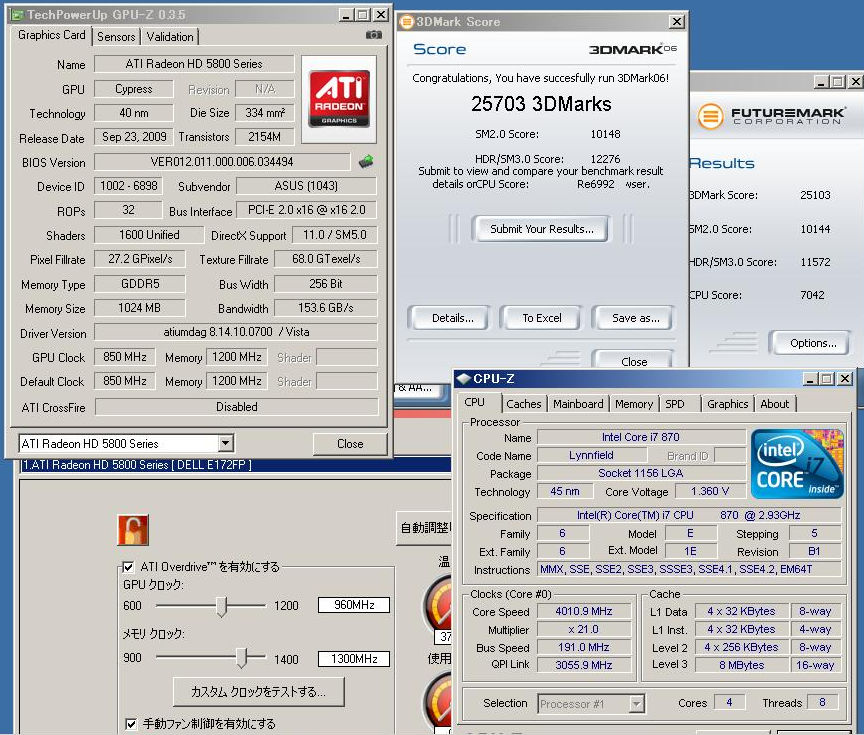Toggle the ATI Overdrive enable checkbox
Screen dimensions: 864x735
tap(129, 567)
